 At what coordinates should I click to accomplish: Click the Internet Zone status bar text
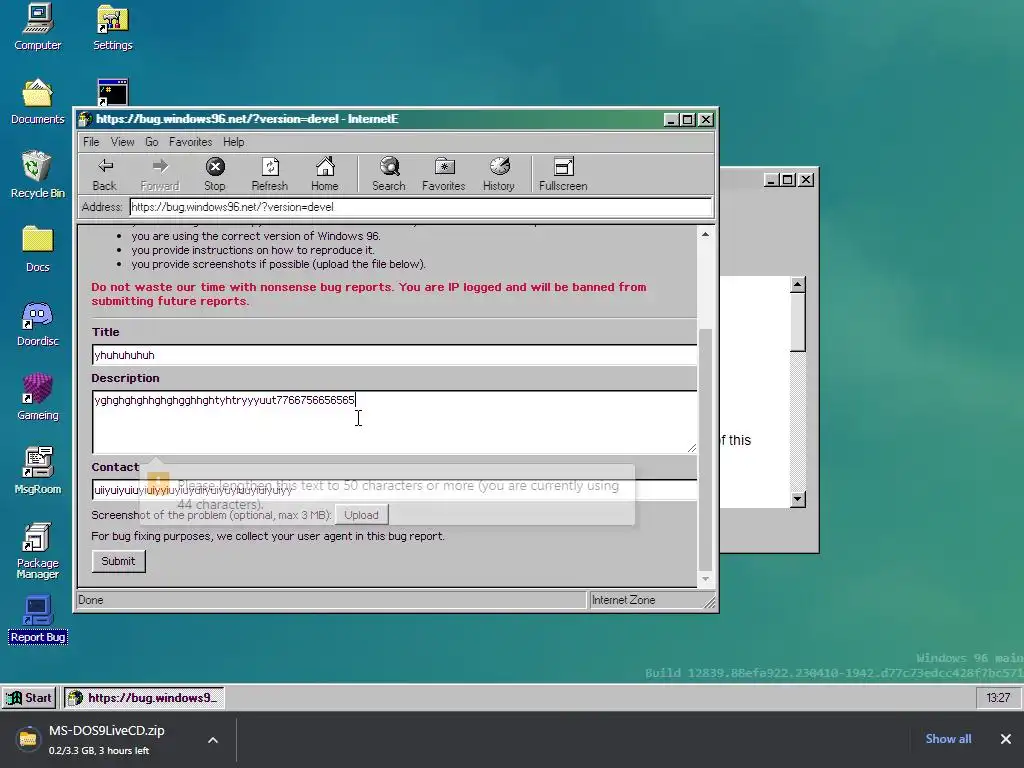point(623,600)
